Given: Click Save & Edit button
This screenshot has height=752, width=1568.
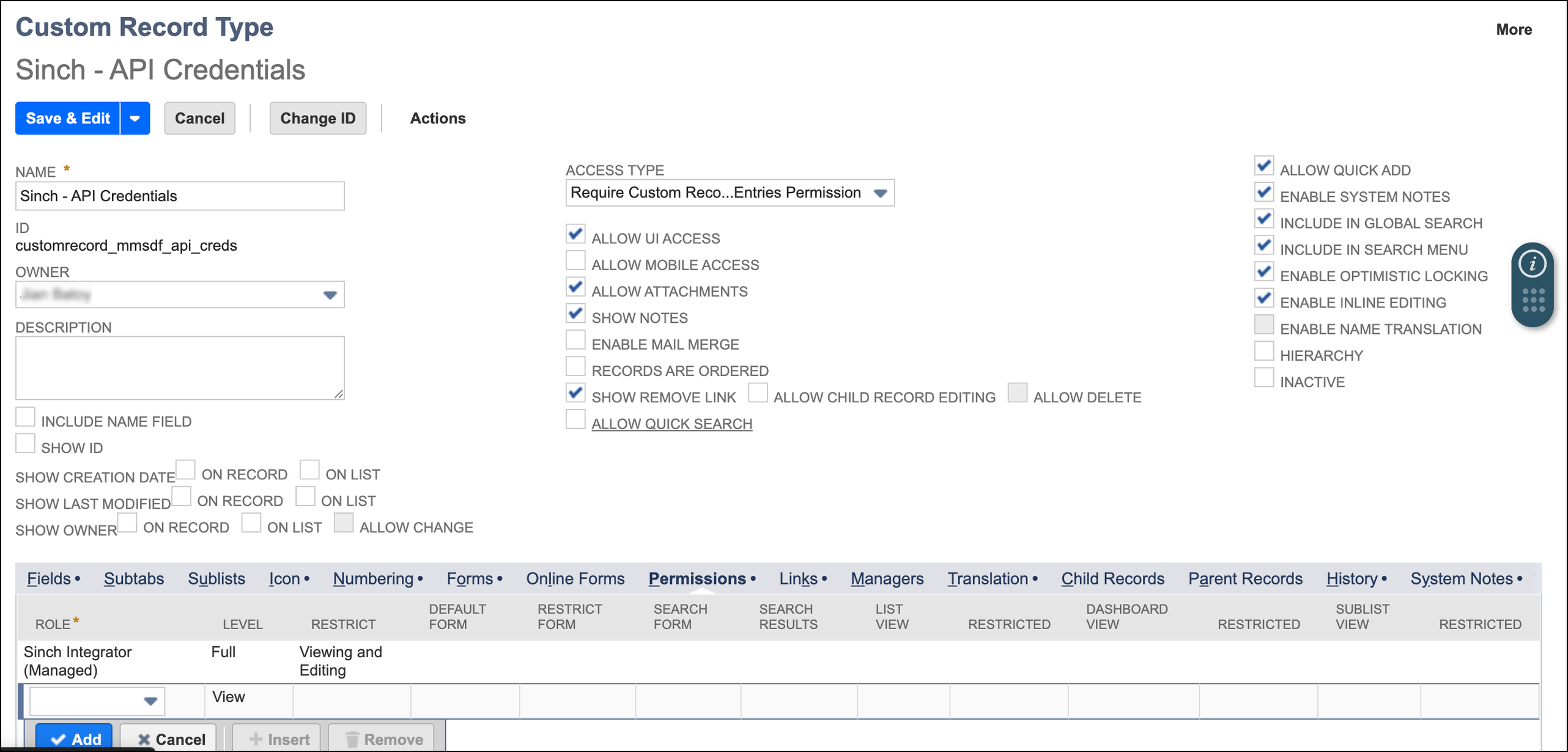Looking at the screenshot, I should coord(68,118).
